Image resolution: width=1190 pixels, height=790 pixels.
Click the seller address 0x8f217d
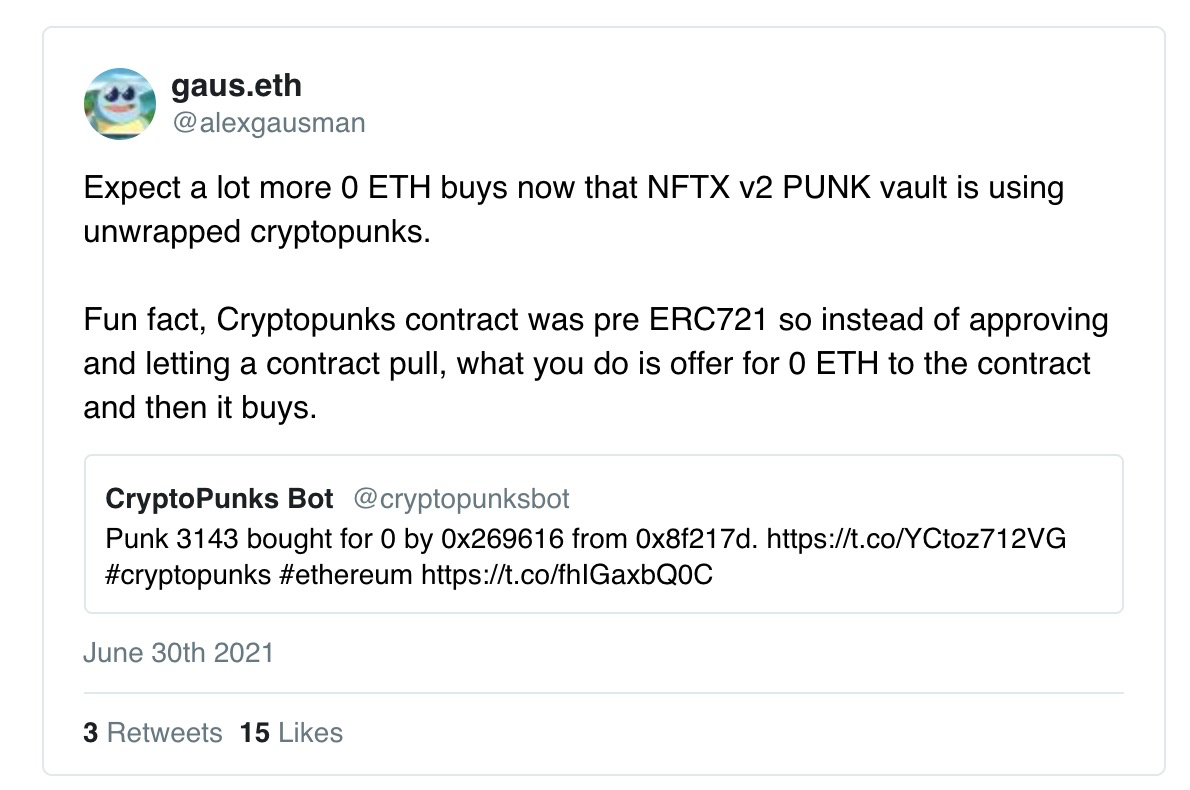point(697,539)
